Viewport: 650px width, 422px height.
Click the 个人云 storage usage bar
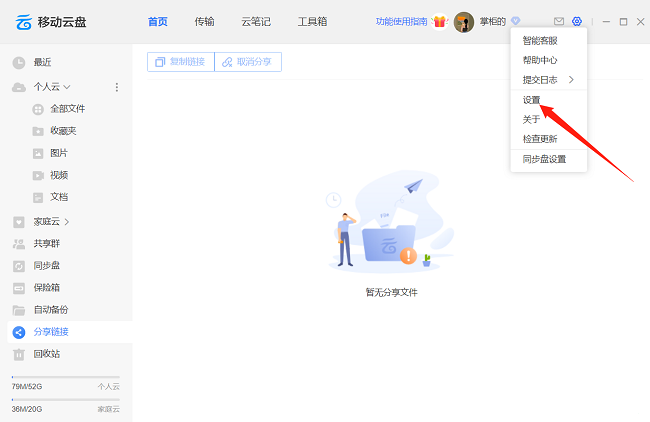pos(65,378)
